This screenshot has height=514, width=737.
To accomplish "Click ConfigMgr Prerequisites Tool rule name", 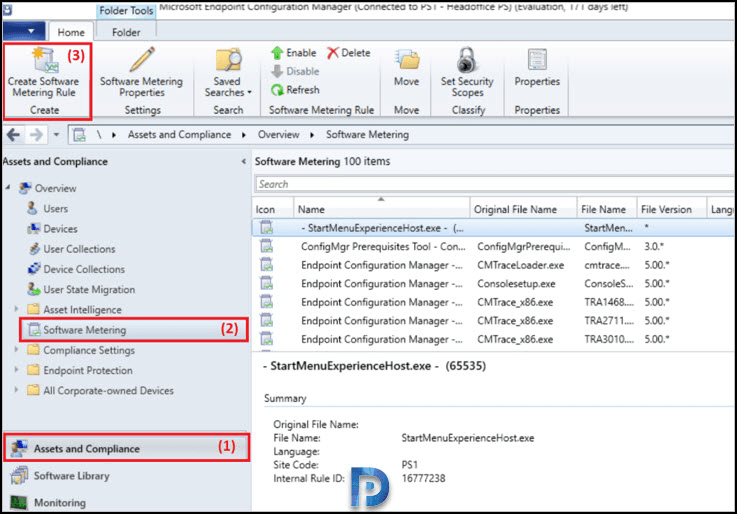I will [x=383, y=247].
